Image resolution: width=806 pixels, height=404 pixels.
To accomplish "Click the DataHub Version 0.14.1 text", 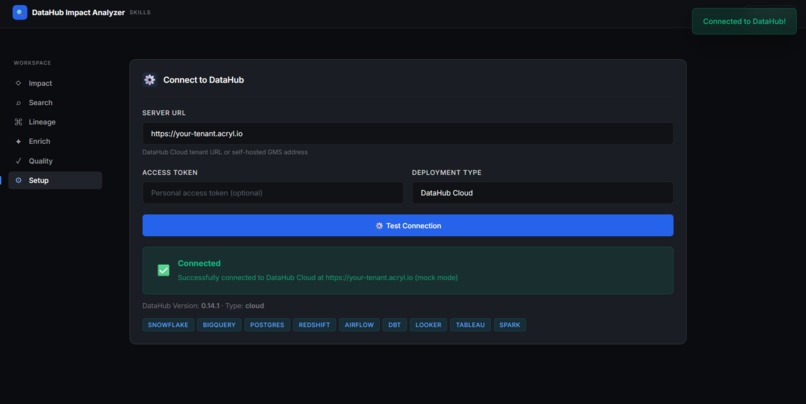I will [x=181, y=306].
